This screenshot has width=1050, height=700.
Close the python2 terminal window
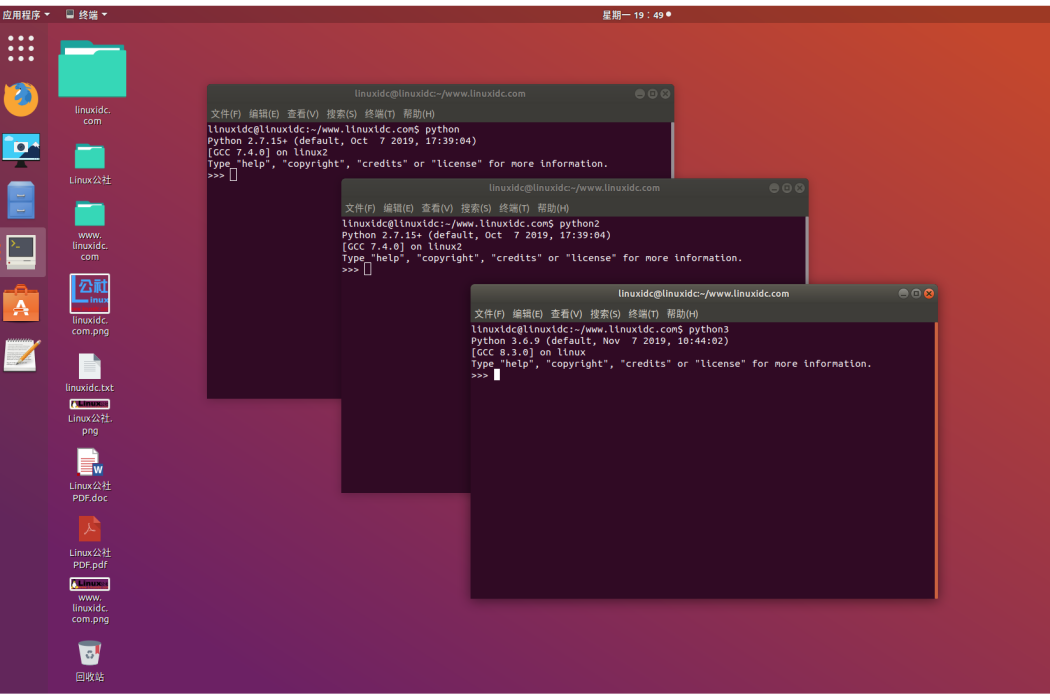[x=800, y=188]
